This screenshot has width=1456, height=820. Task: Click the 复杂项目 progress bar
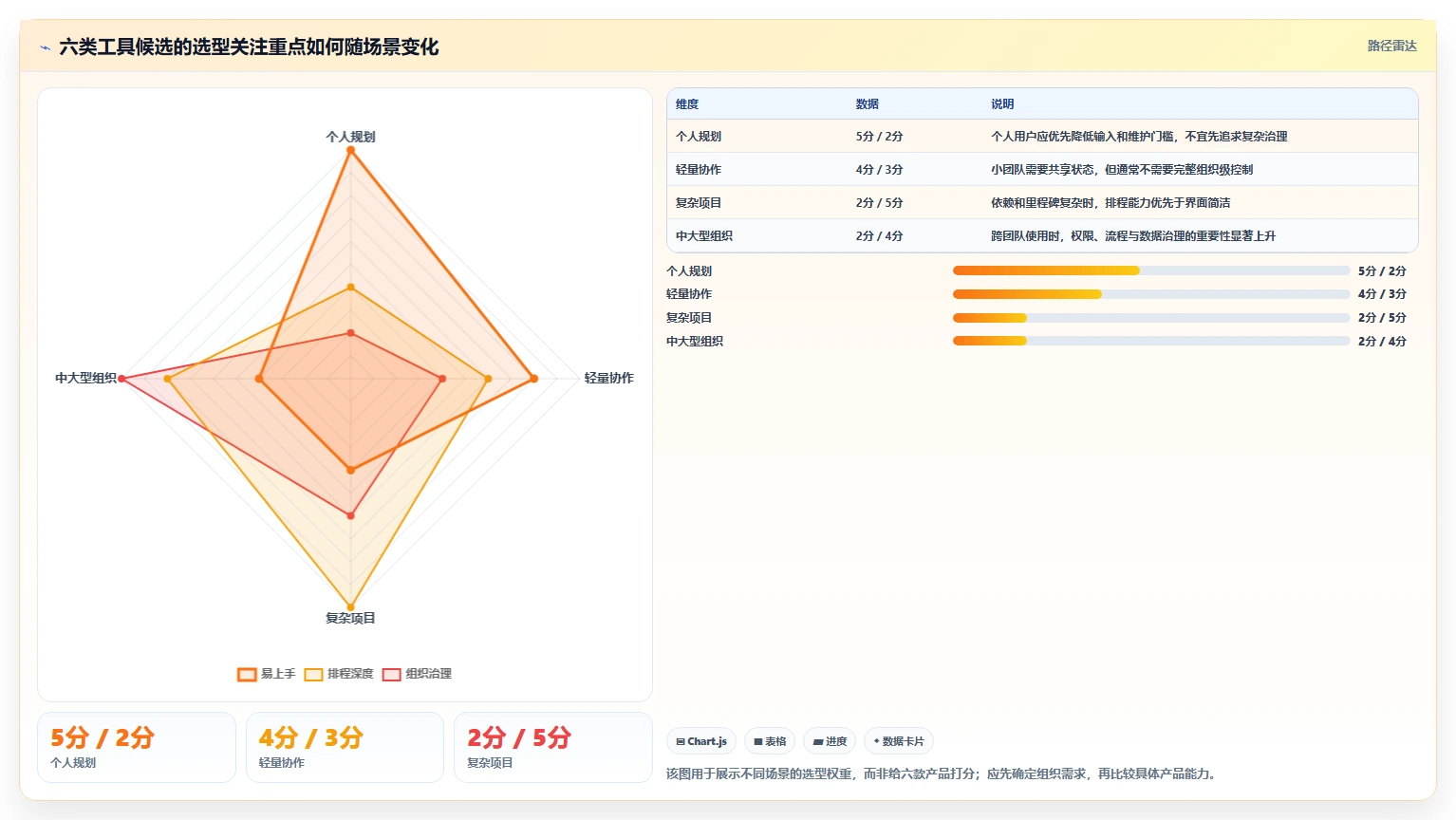[x=1151, y=318]
